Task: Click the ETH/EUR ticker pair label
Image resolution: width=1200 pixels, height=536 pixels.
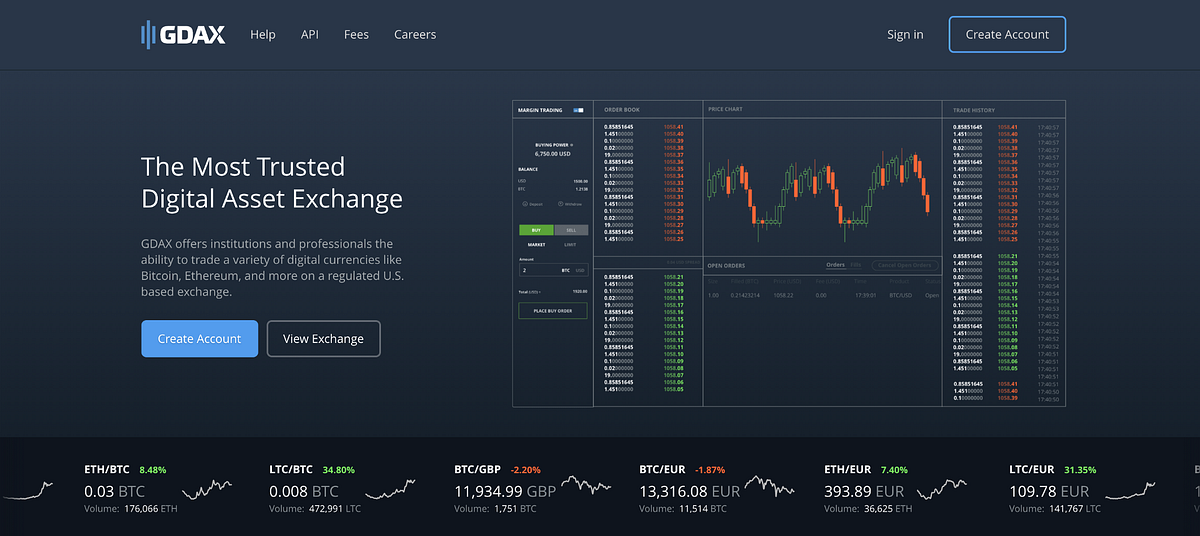Action: pyautogui.click(x=848, y=469)
